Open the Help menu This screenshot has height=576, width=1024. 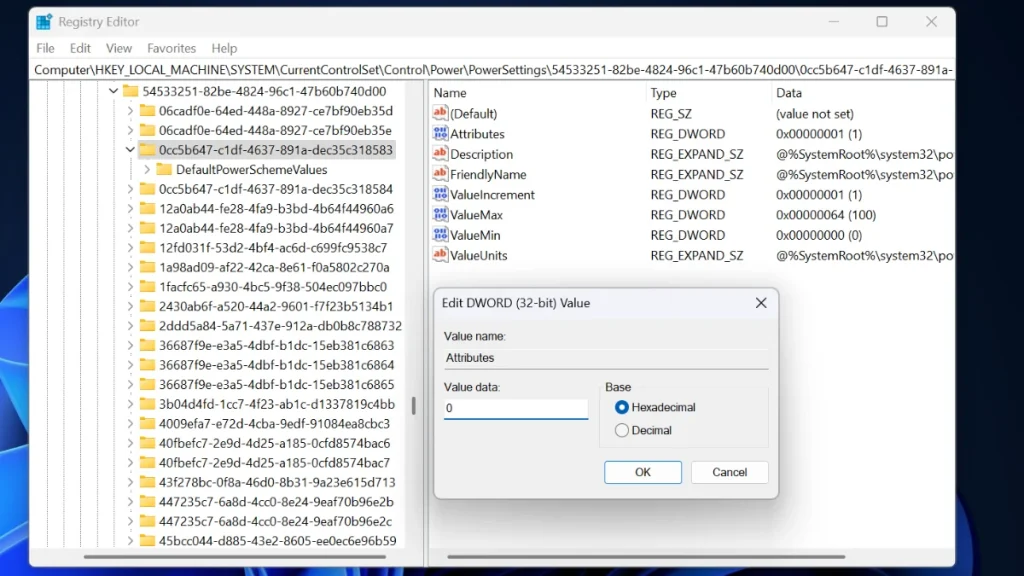tap(224, 48)
